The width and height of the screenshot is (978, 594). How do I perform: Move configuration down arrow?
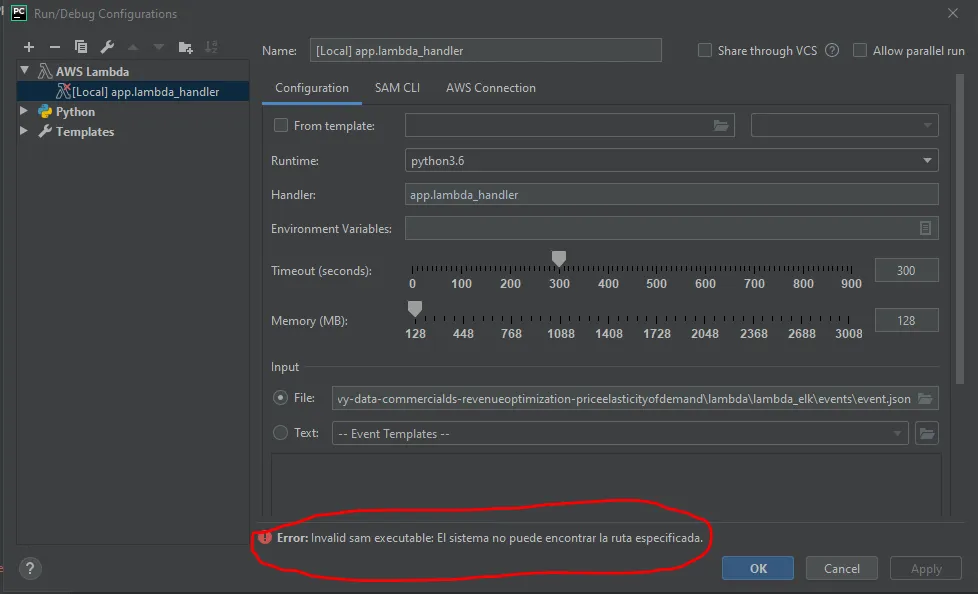158,47
